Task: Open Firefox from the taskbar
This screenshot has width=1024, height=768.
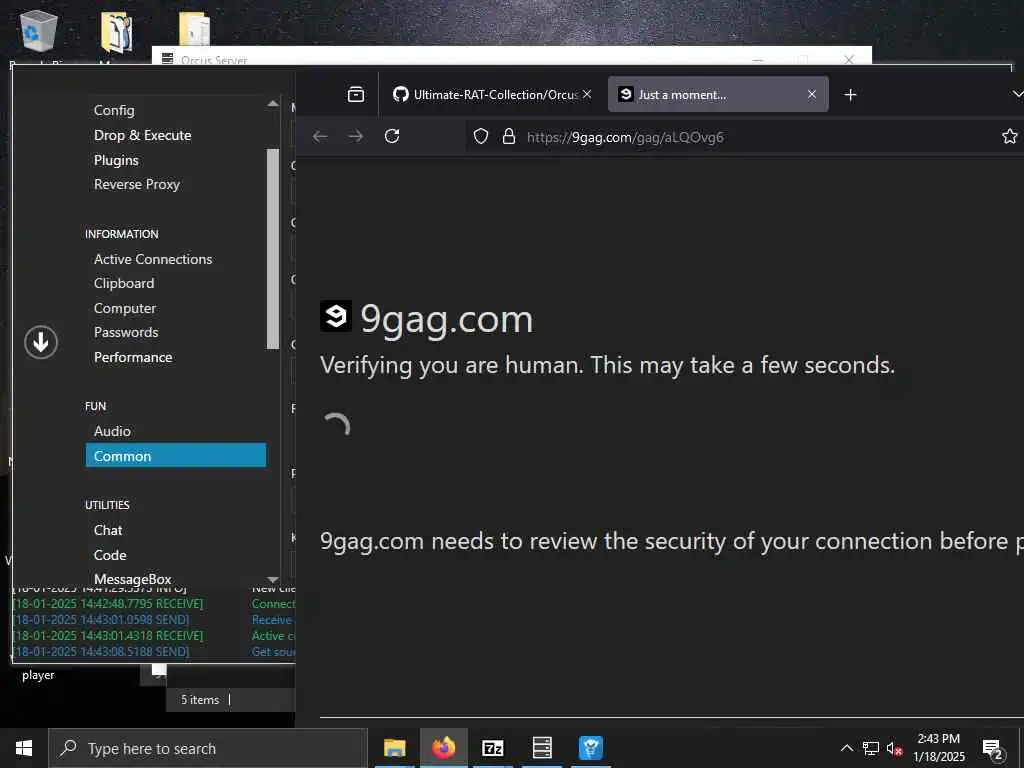Action: (x=443, y=748)
